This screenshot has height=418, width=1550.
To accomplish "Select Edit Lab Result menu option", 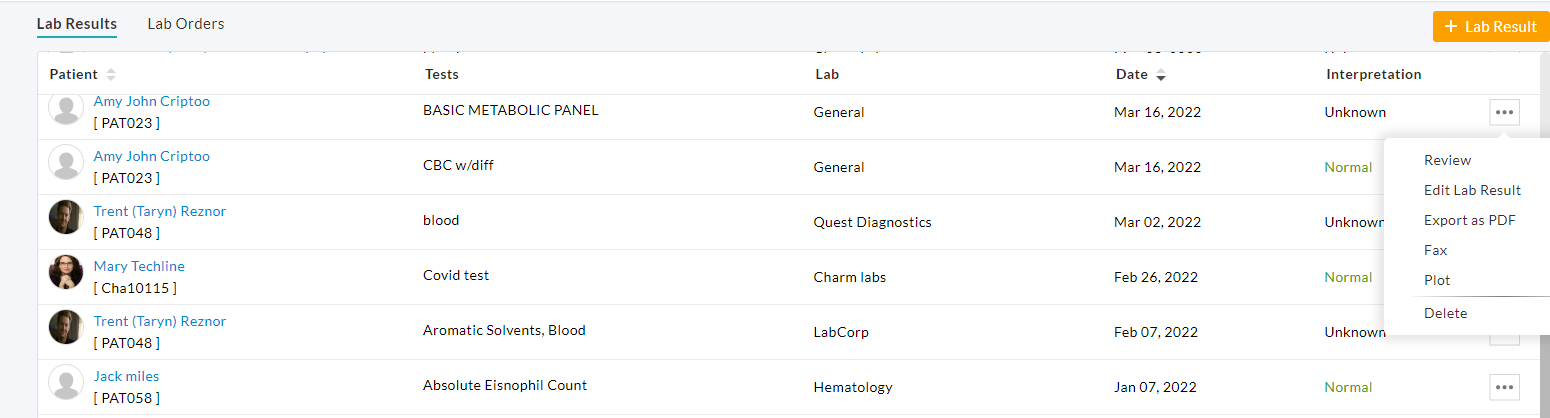I will point(1472,190).
